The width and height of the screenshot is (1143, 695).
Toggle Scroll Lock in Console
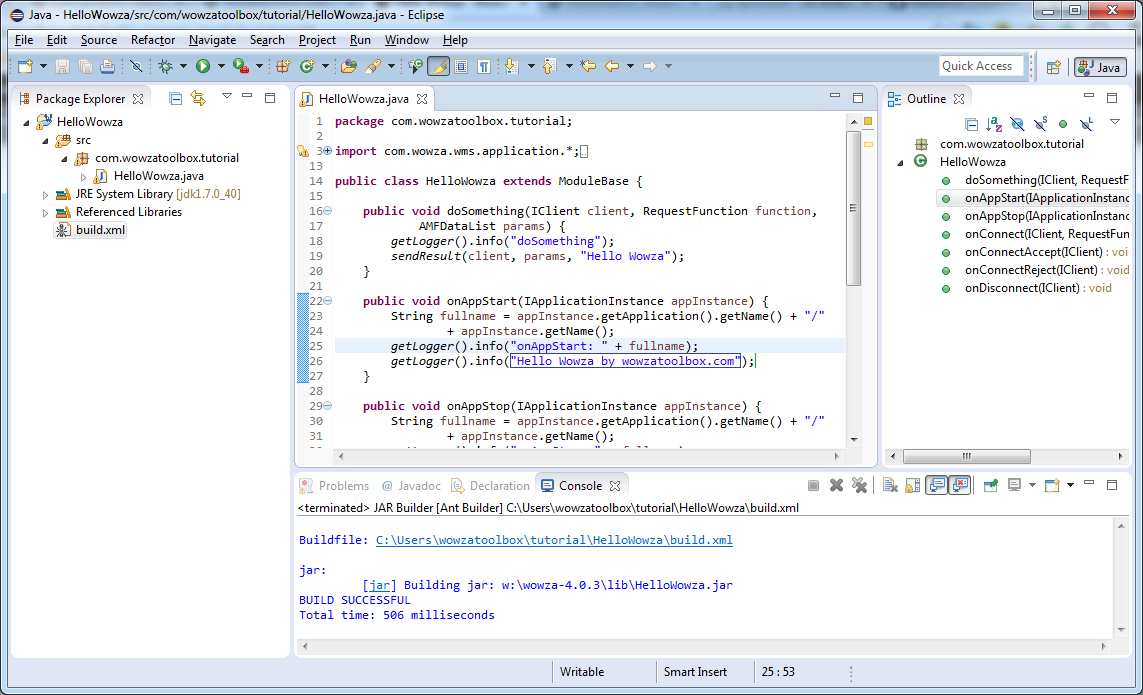pos(912,485)
